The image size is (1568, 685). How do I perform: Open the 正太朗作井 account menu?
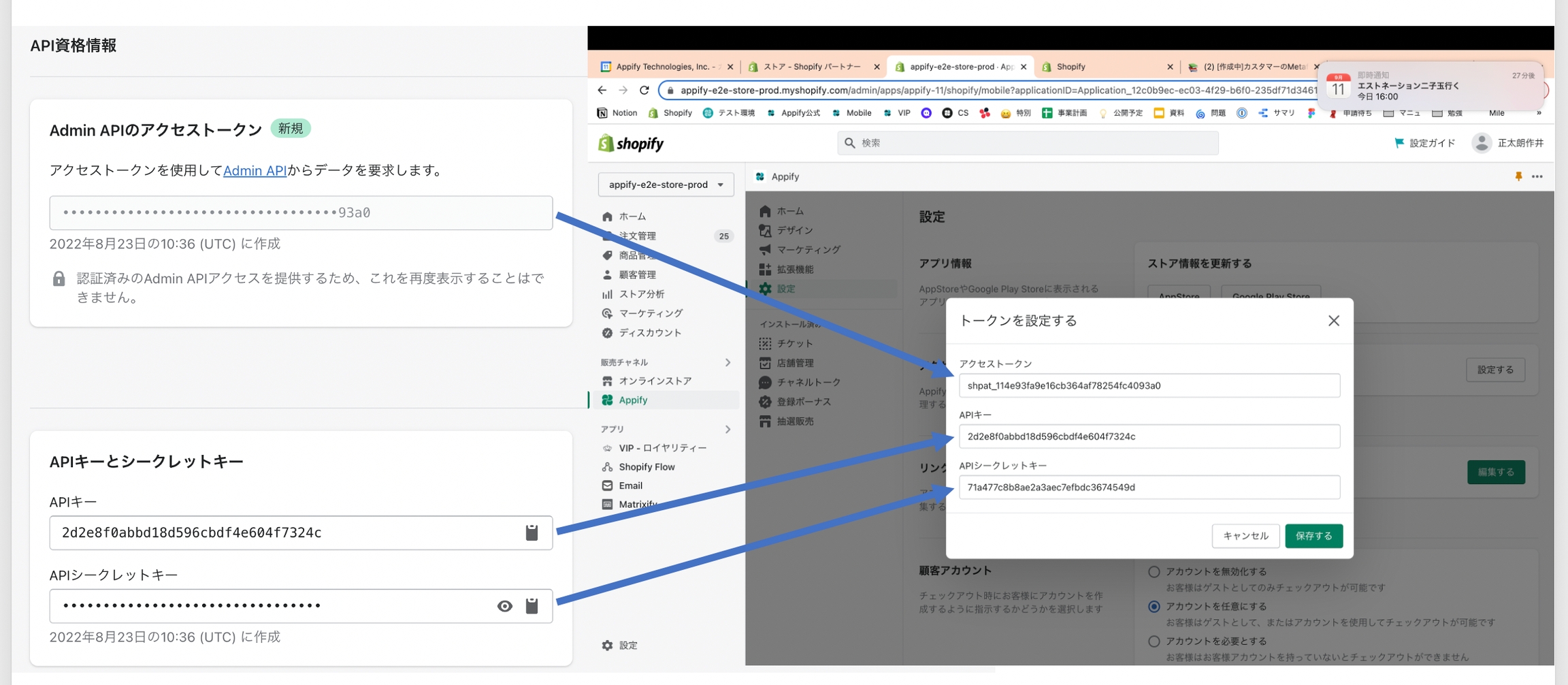click(1507, 143)
